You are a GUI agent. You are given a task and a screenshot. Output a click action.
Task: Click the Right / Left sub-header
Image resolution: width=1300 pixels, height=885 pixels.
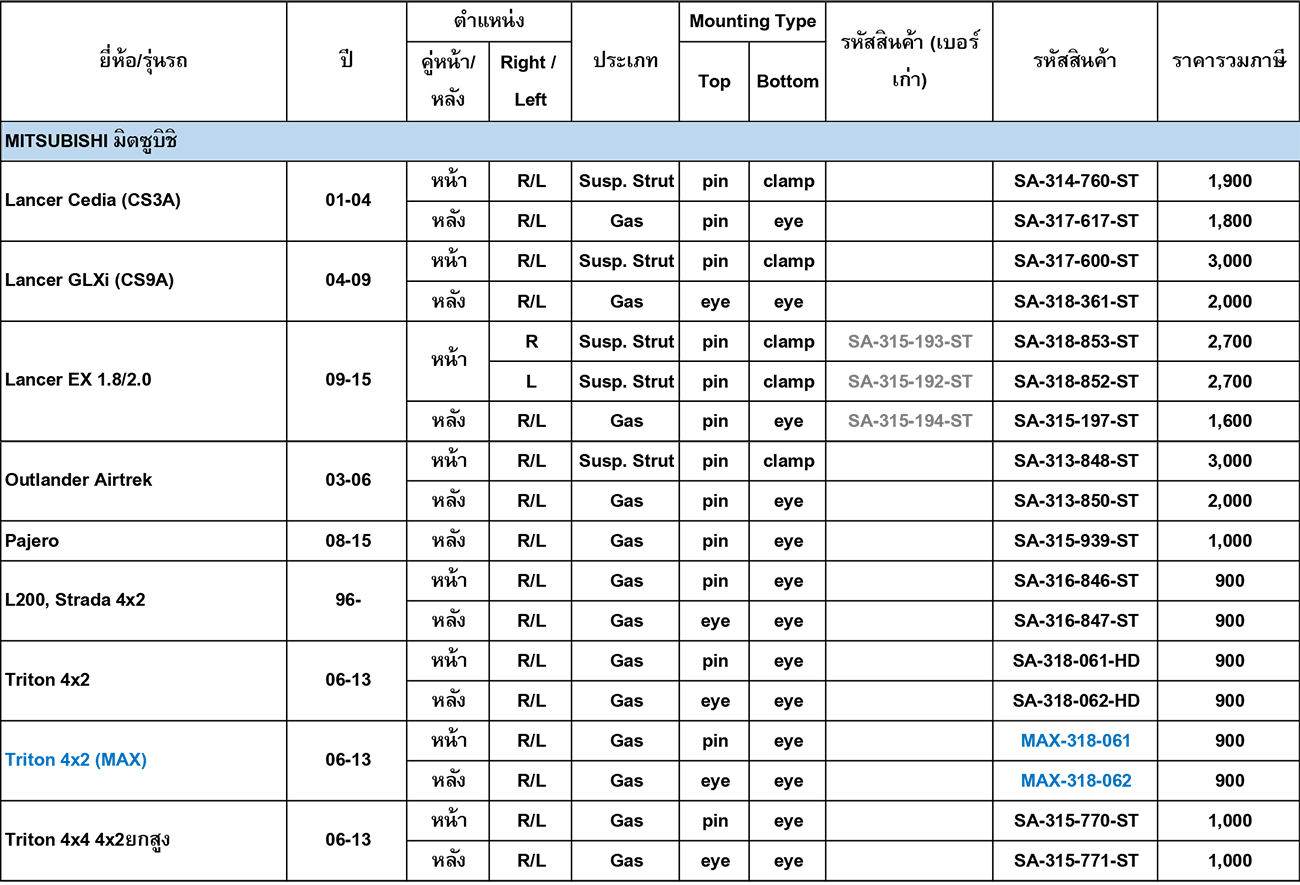tap(530, 81)
